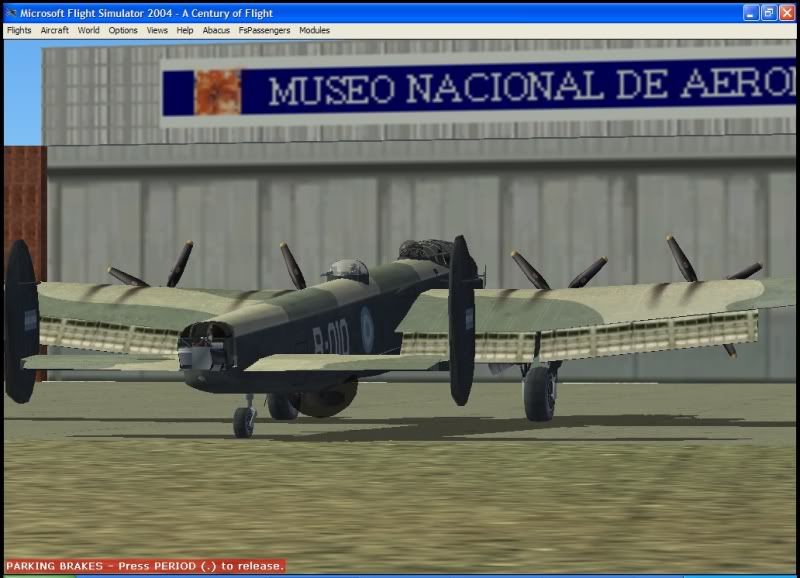Screen dimensions: 800x578
Task: Open the World menu
Action: click(x=89, y=31)
